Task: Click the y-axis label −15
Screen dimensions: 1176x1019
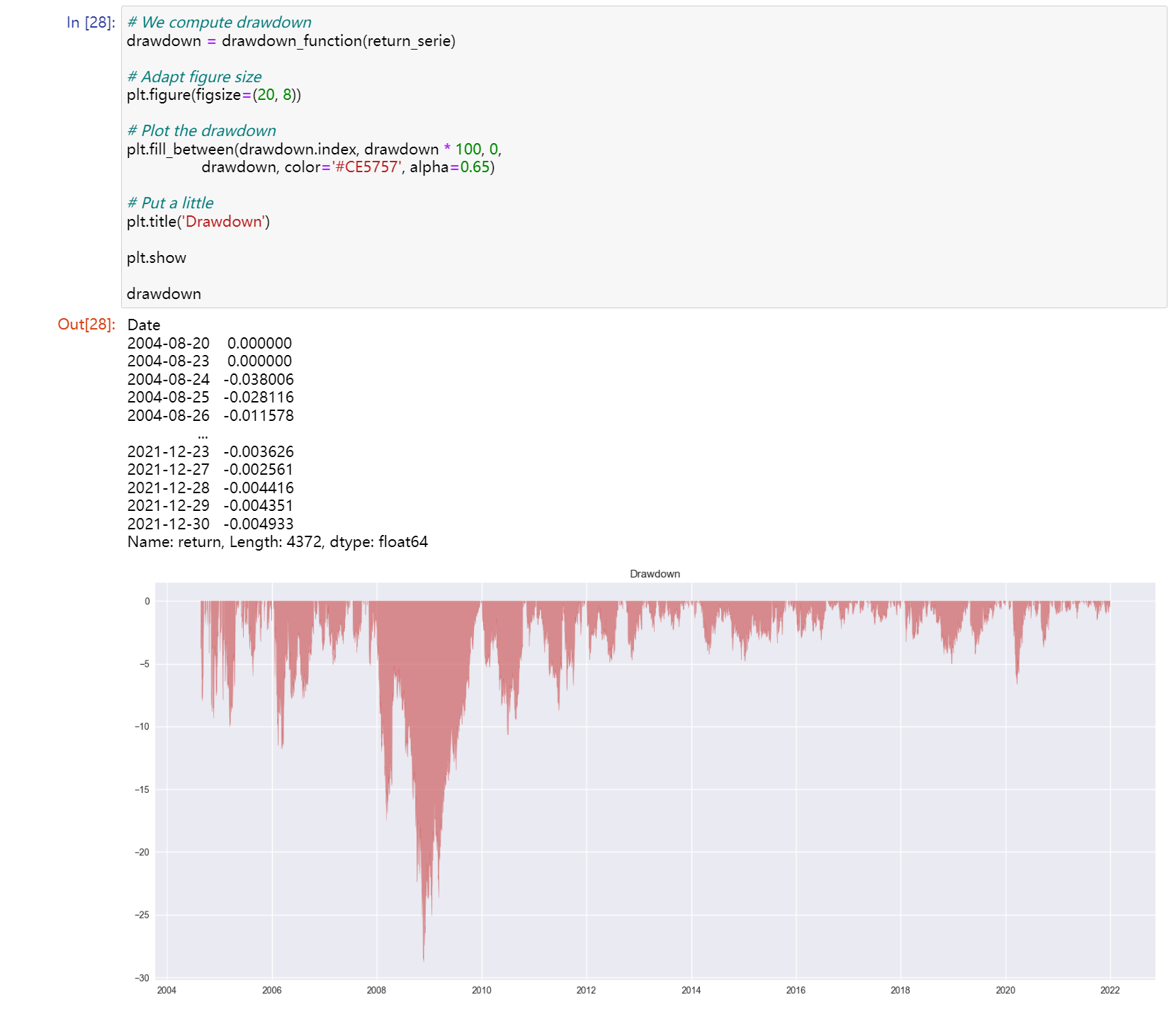Action: click(x=142, y=790)
